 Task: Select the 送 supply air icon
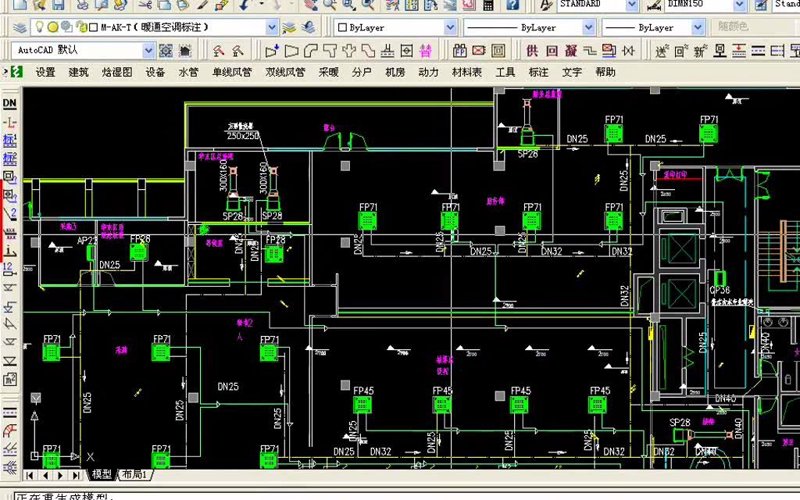point(662,51)
